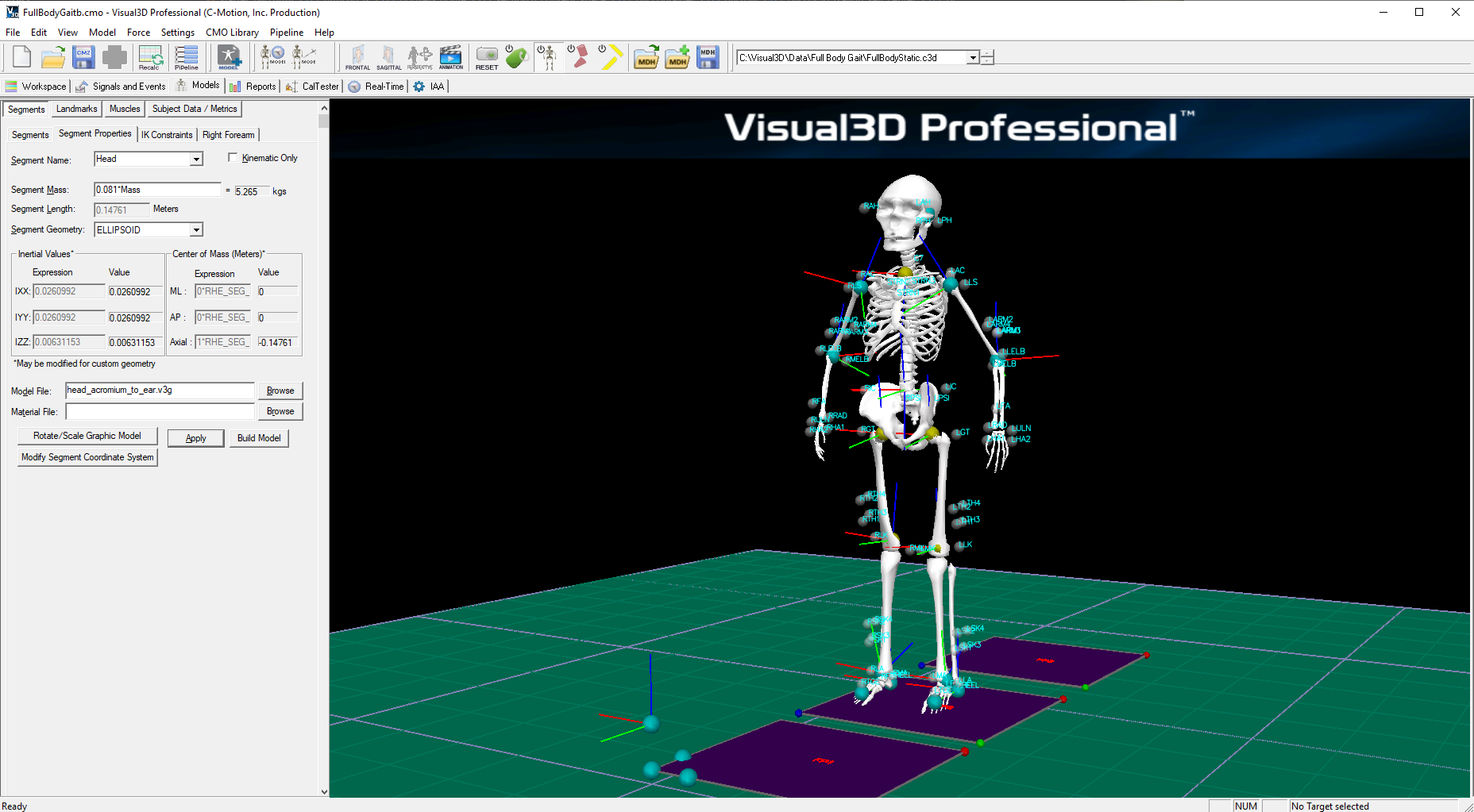Switch to Frontal view

click(357, 57)
